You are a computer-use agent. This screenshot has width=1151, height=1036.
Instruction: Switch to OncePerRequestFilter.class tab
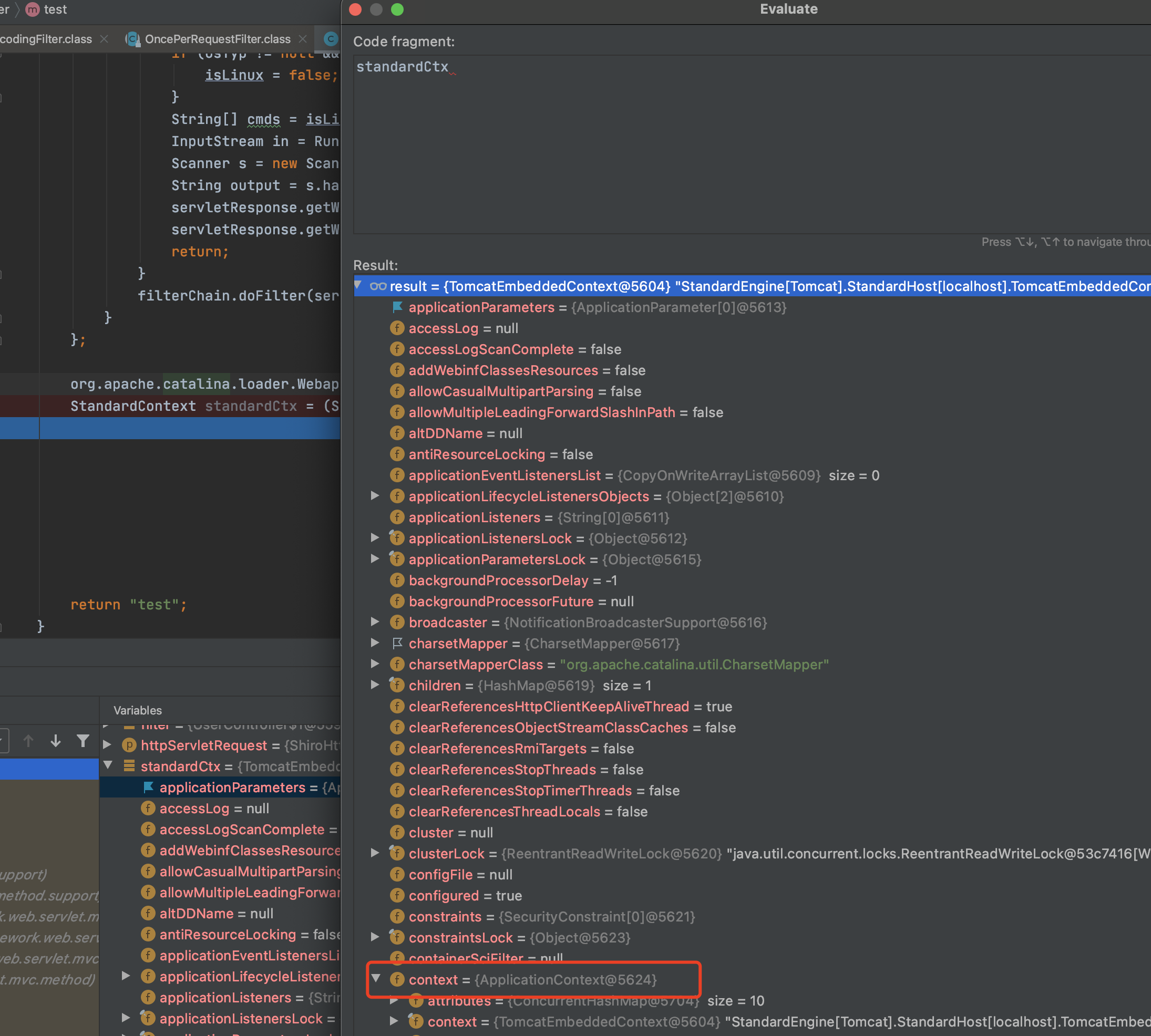(x=218, y=39)
